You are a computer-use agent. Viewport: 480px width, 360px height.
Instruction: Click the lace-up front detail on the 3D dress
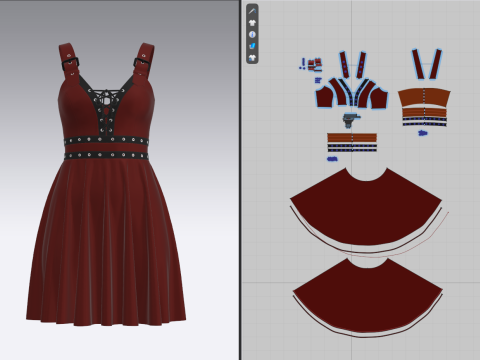click(x=105, y=112)
